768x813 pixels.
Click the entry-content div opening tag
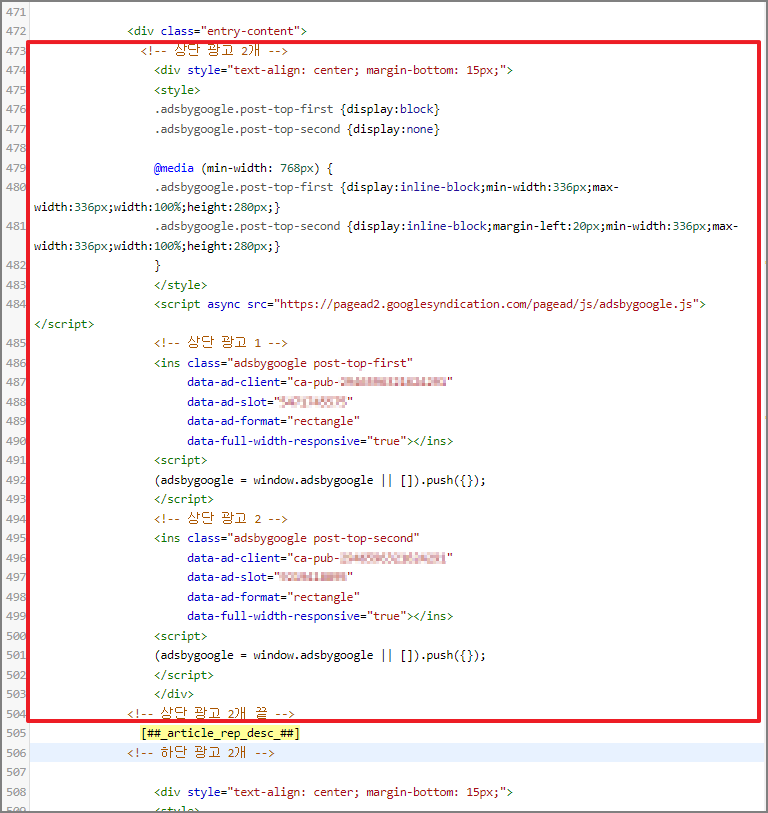[x=217, y=31]
